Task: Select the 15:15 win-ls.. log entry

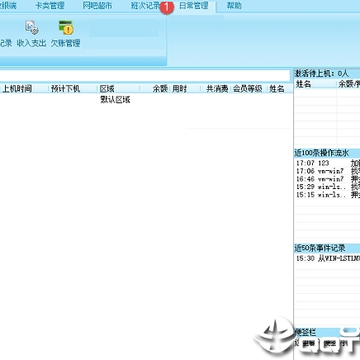Action: click(328, 195)
